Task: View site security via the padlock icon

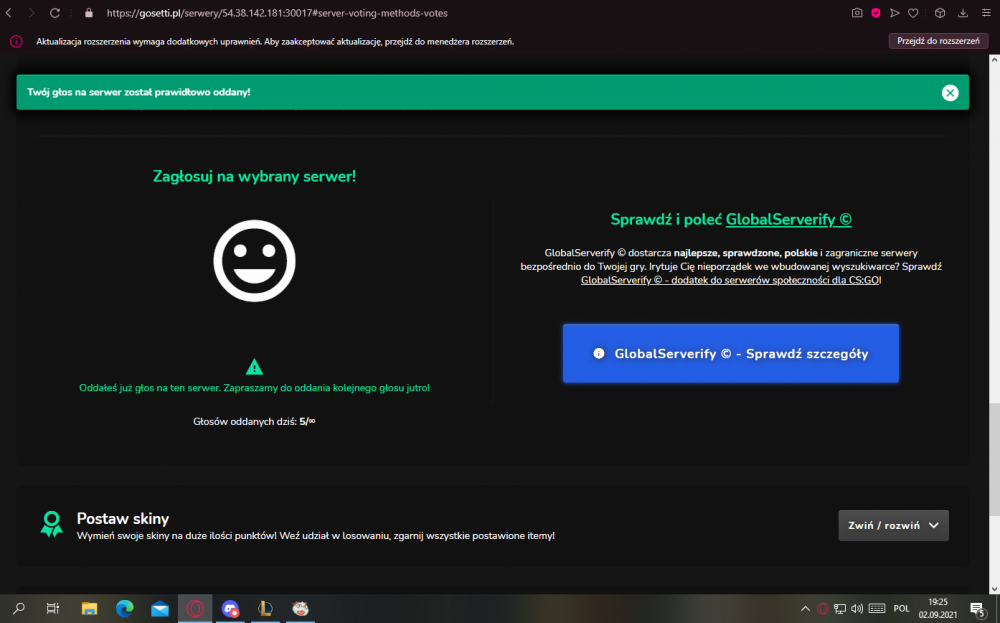Action: click(x=89, y=13)
